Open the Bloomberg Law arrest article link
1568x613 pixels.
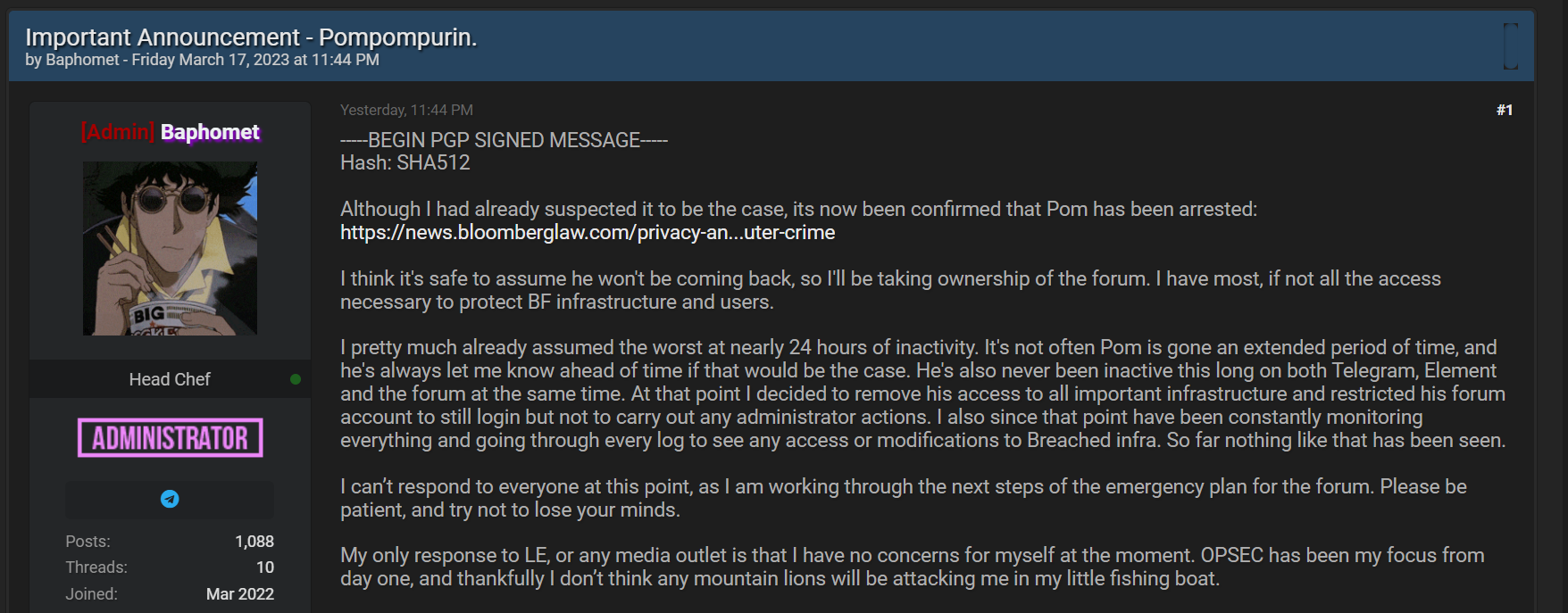pyautogui.click(x=588, y=232)
